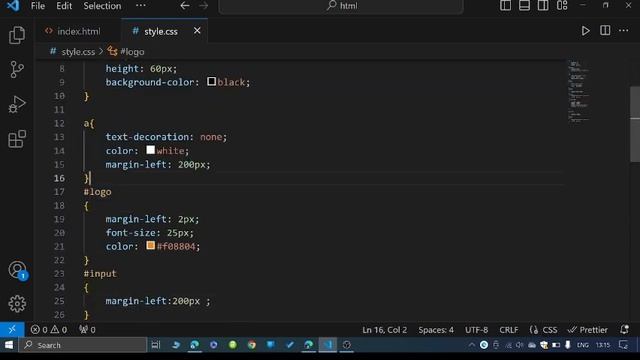Open the Run and Debug view
Image resolution: width=640 pixels, height=360 pixels.
tap(17, 104)
